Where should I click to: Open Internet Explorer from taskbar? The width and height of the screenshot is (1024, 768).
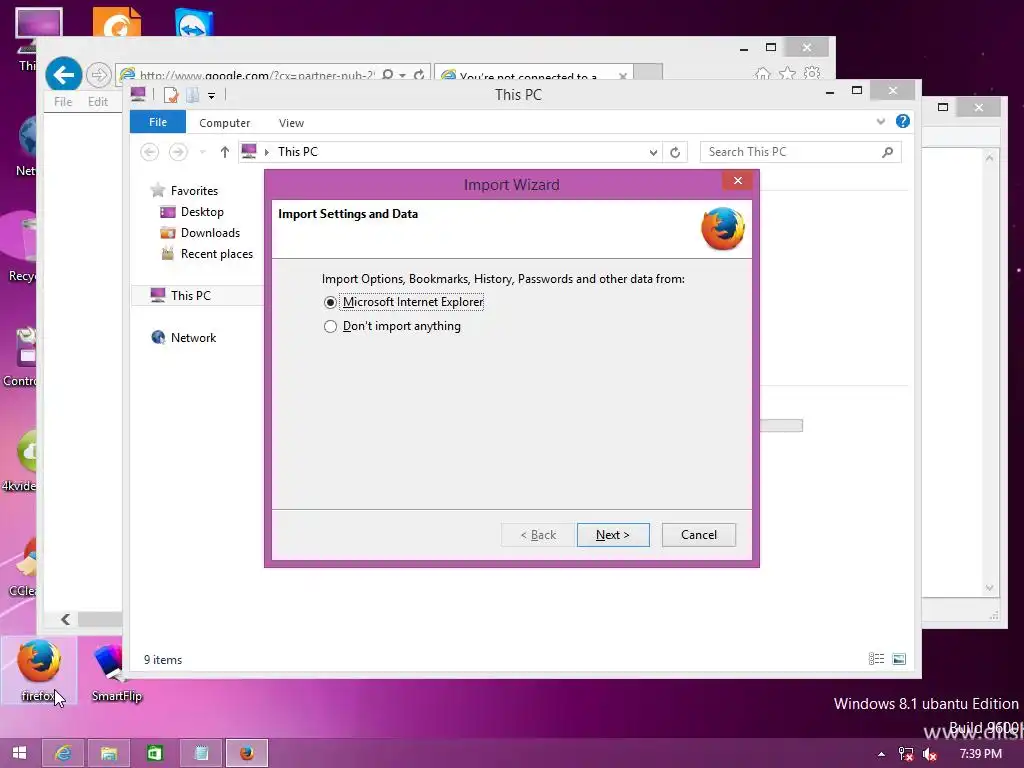tap(63, 753)
